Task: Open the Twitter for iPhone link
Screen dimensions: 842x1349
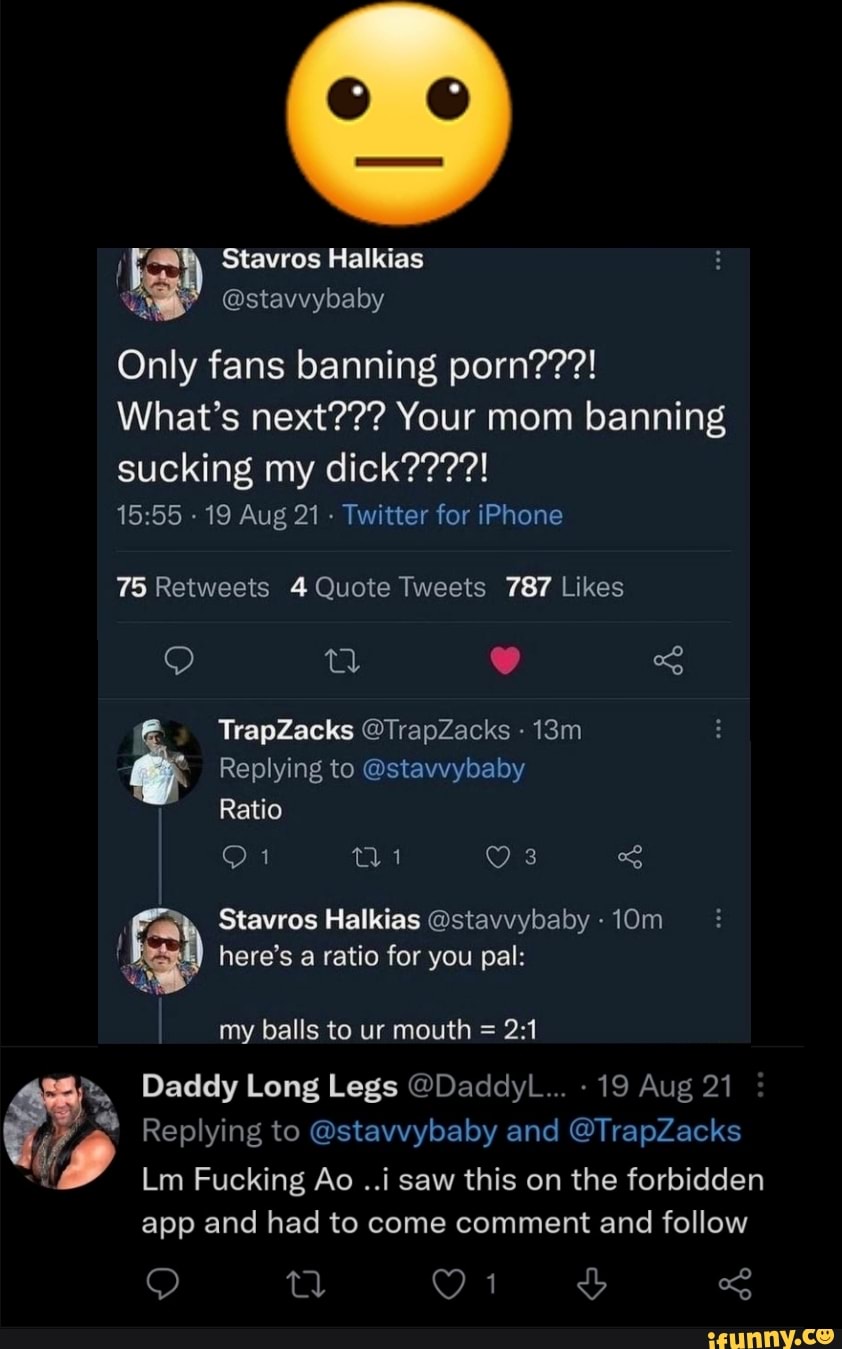Action: point(454,516)
